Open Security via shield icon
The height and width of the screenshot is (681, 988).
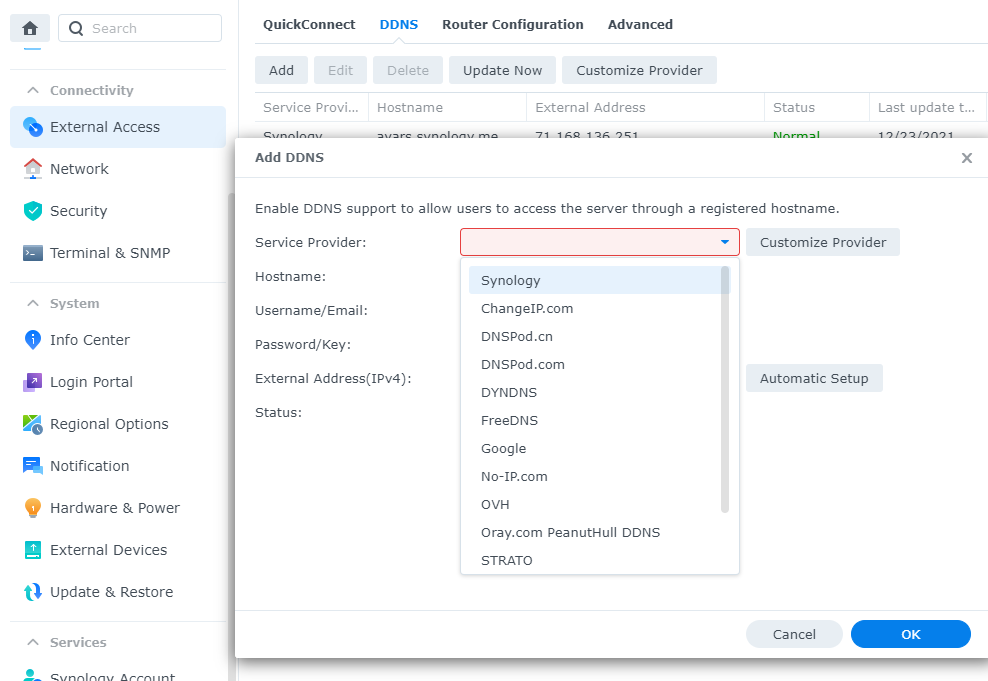pyautogui.click(x=33, y=211)
